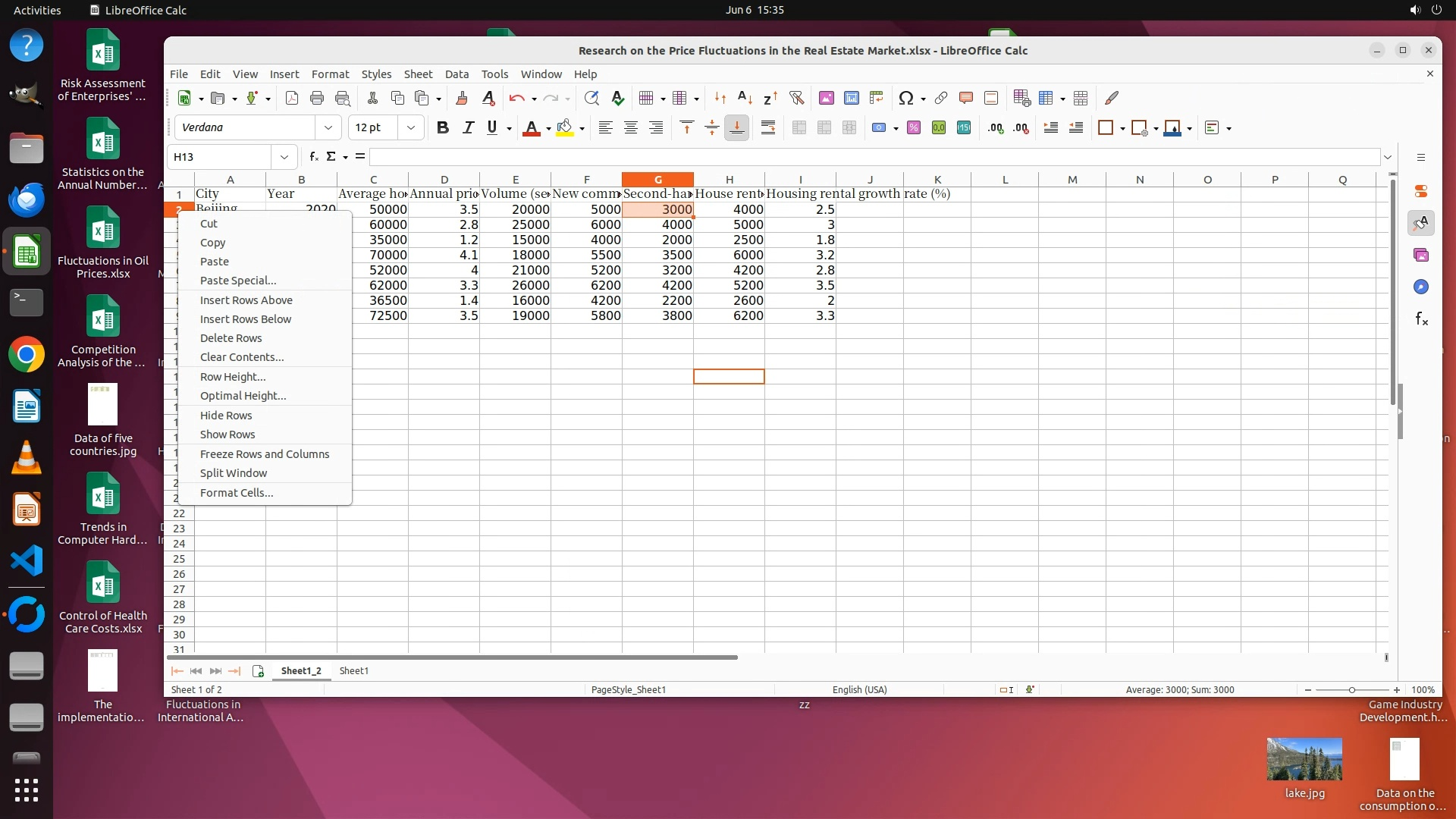1456x819 pixels.
Task: Open the font name dropdown
Action: [328, 127]
